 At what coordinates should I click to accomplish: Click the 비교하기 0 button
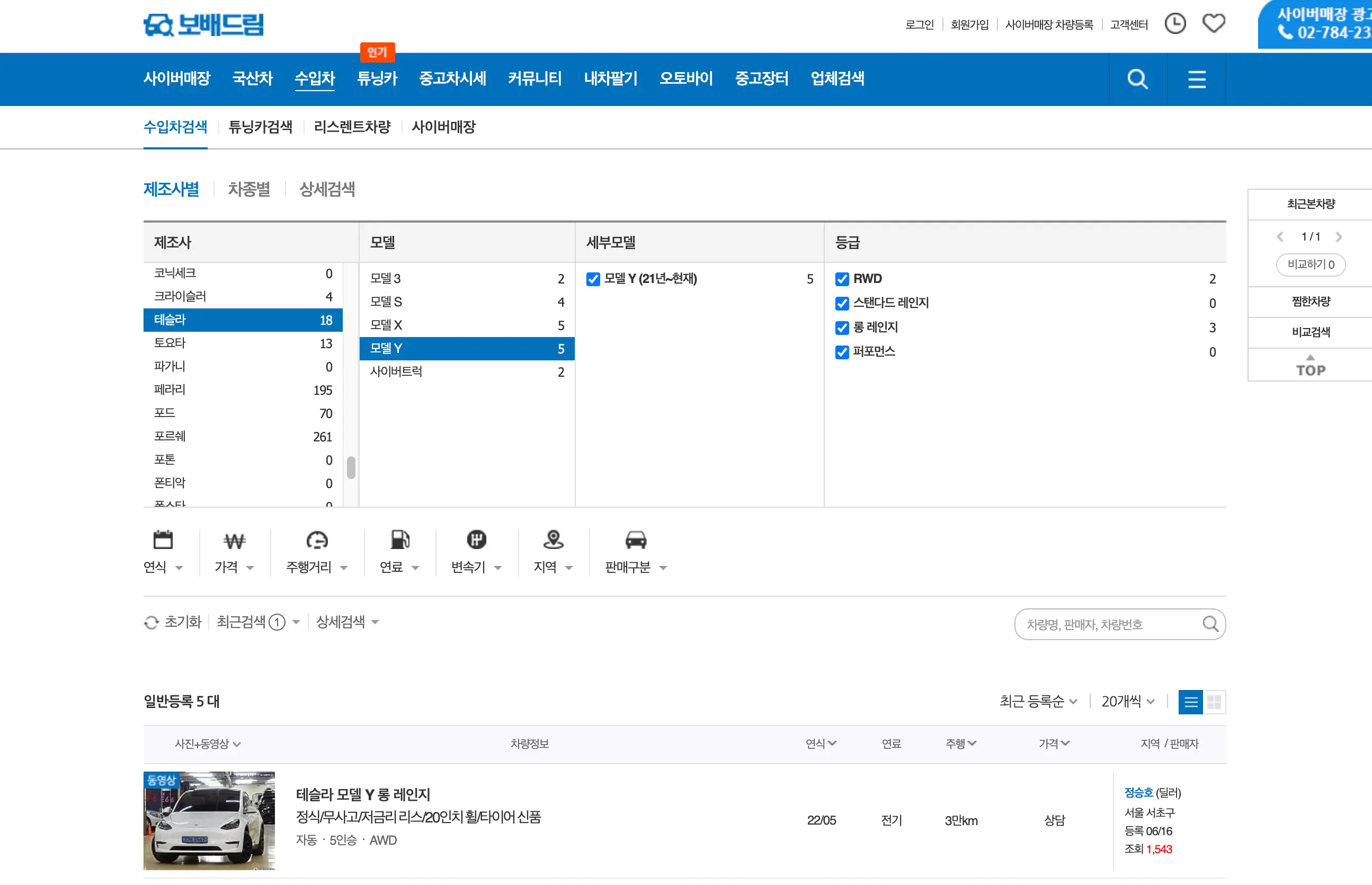pyautogui.click(x=1310, y=264)
